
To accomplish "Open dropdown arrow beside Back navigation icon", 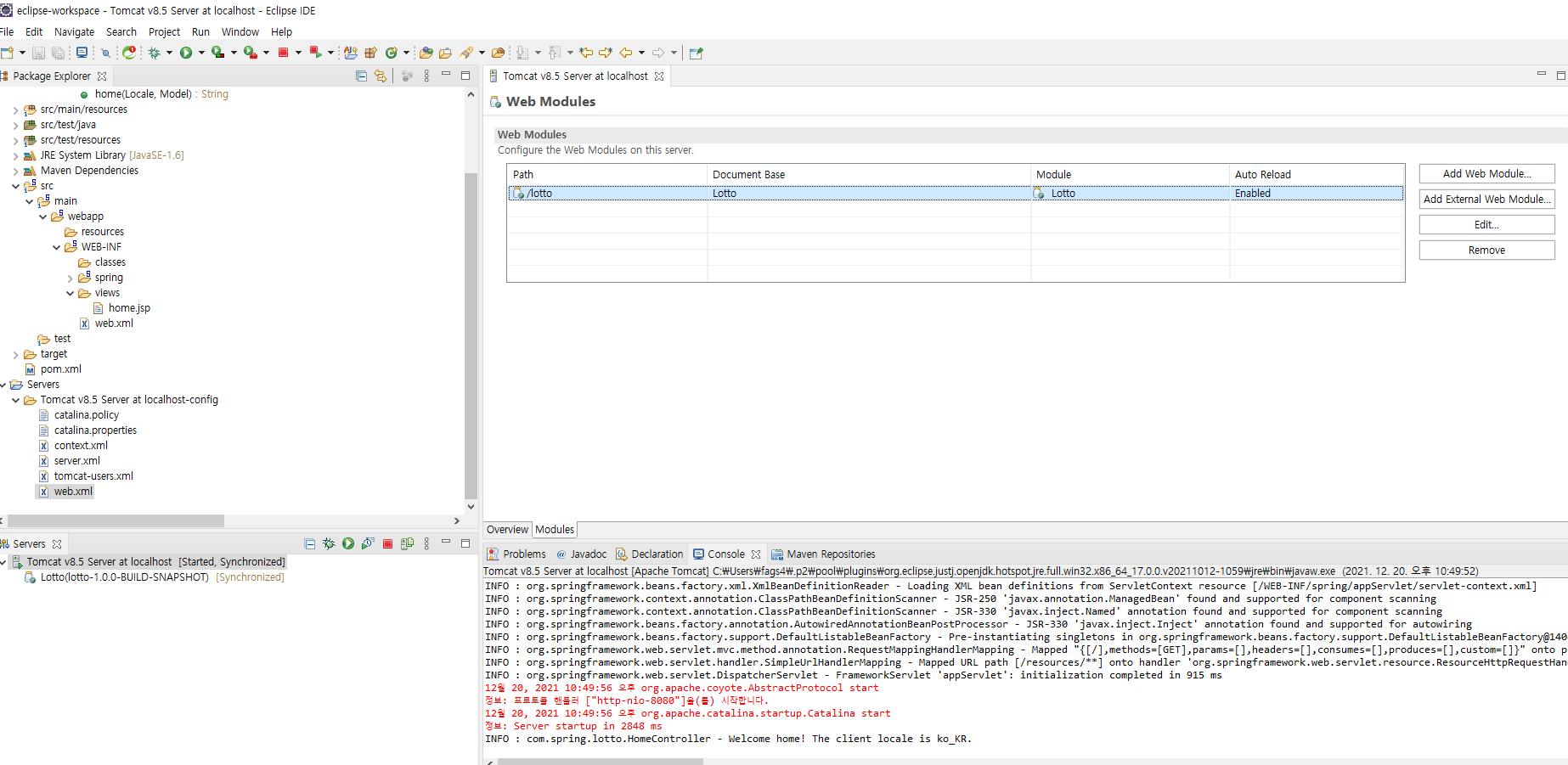I will [641, 53].
